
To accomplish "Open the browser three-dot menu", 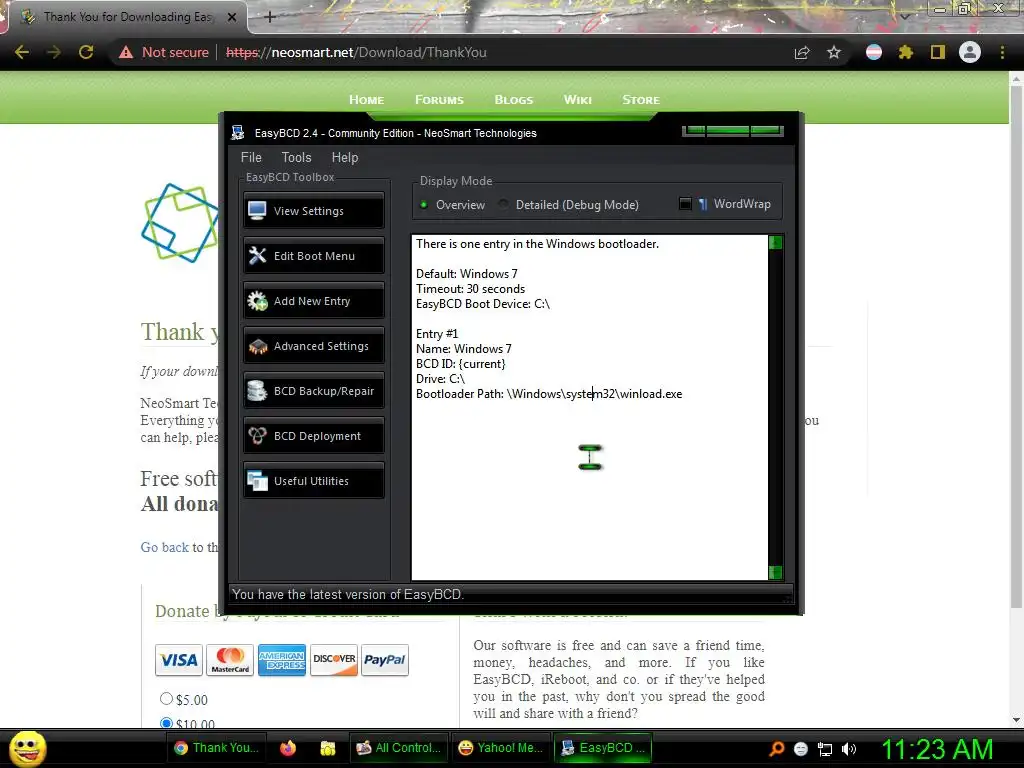I will 1002,52.
